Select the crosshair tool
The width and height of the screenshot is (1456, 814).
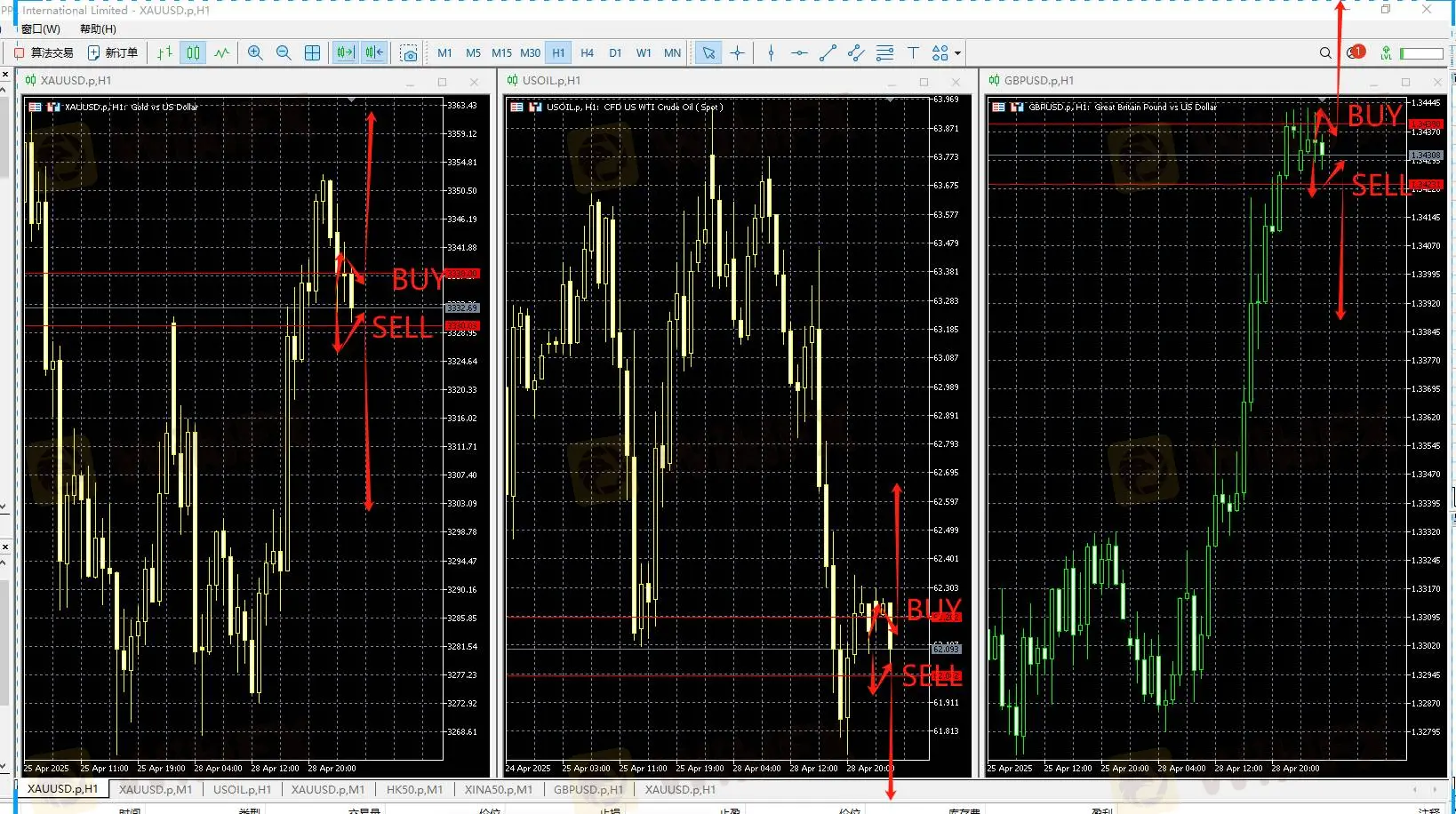point(737,53)
